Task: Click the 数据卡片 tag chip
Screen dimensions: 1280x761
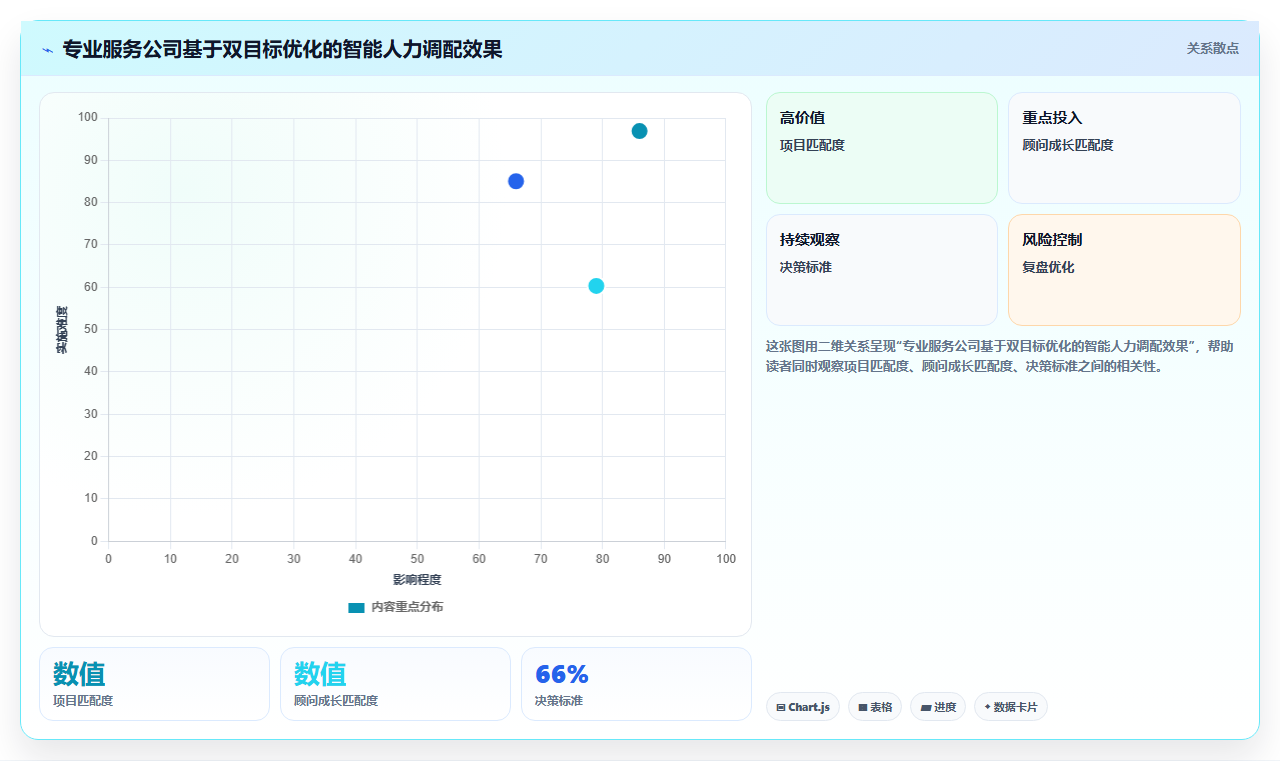Action: pyautogui.click(x=1011, y=707)
